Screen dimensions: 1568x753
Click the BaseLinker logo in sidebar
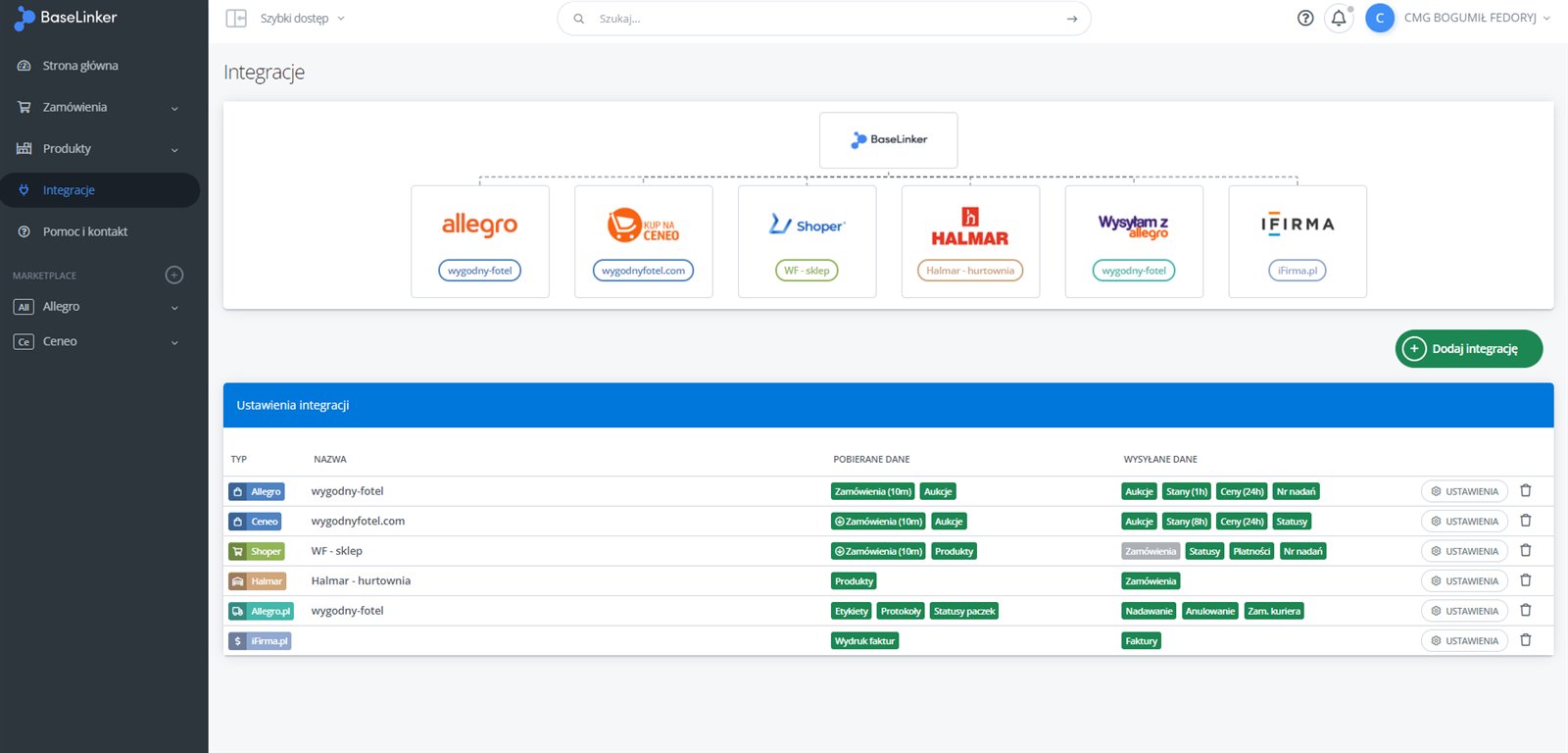click(x=66, y=18)
